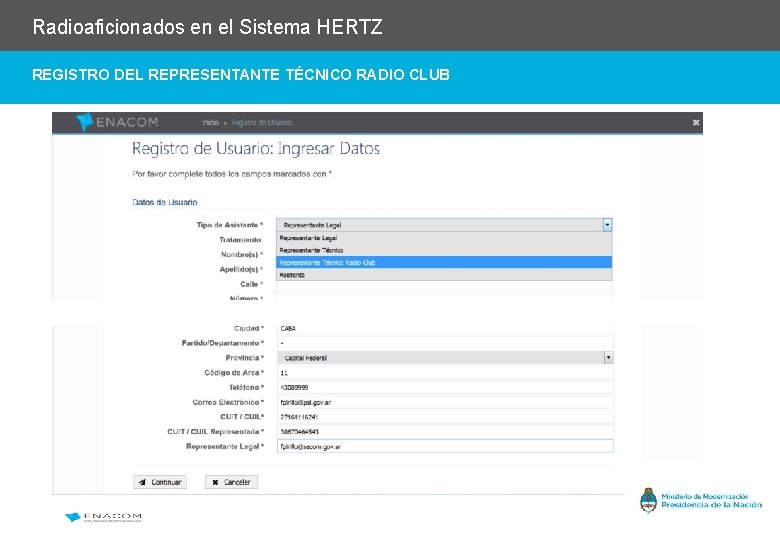Click the Código de Área field

[x=445, y=372]
